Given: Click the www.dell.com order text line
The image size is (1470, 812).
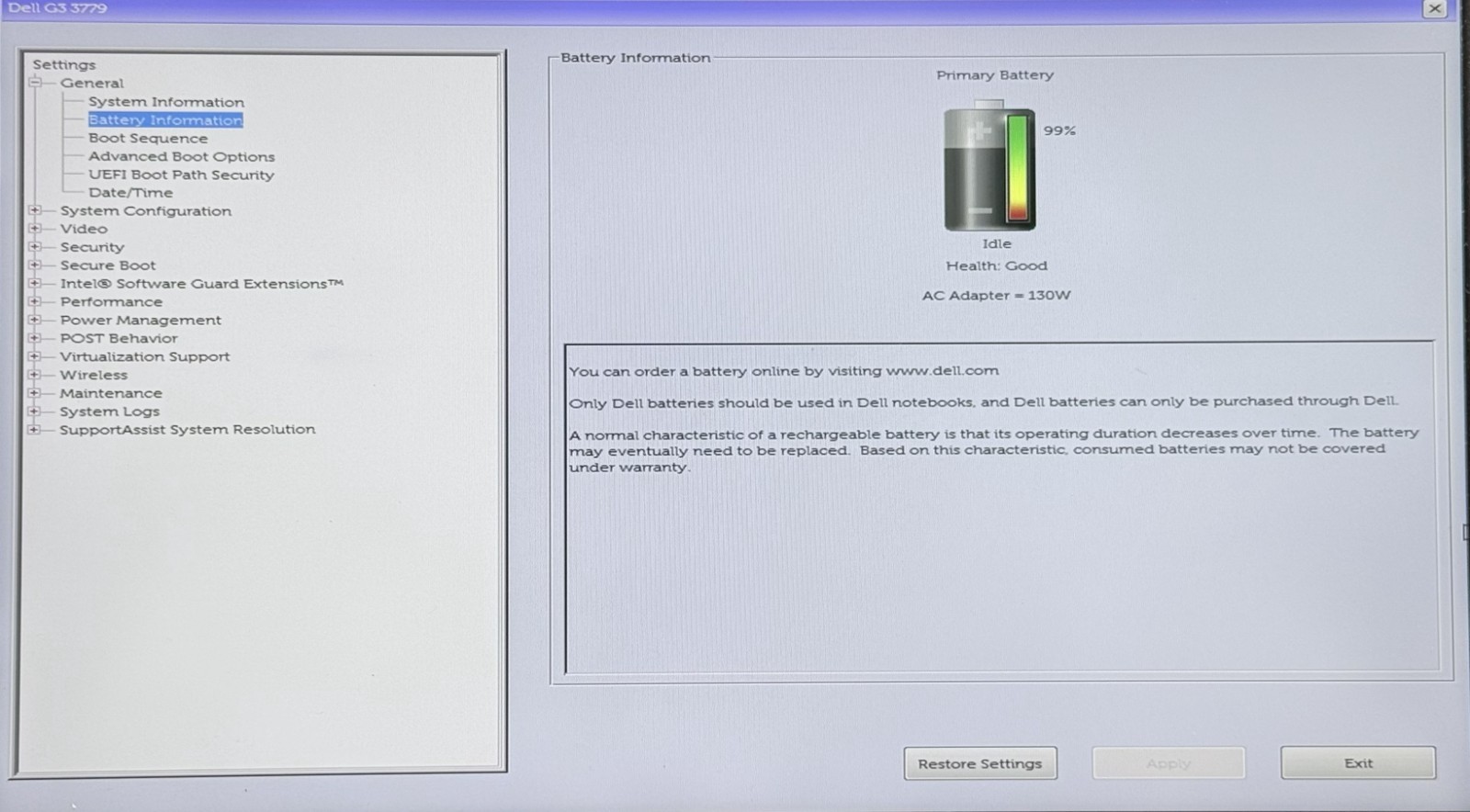Looking at the screenshot, I should click(x=784, y=371).
